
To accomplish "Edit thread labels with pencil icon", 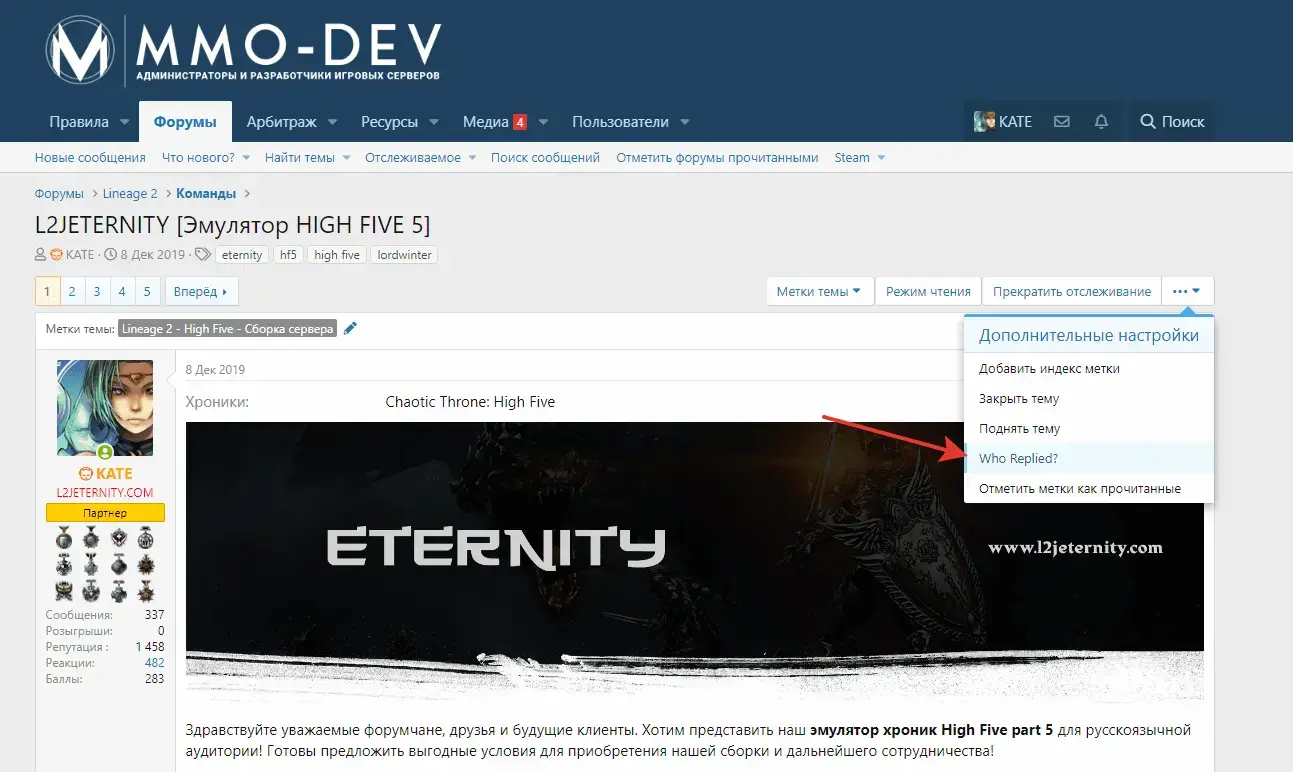I will pos(350,329).
